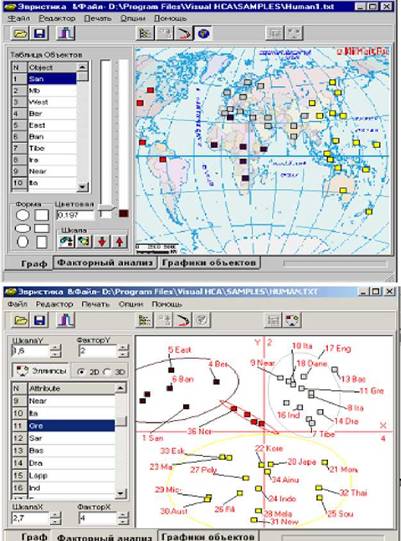
Task: Select 3D radio button
Action: [x=107, y=372]
